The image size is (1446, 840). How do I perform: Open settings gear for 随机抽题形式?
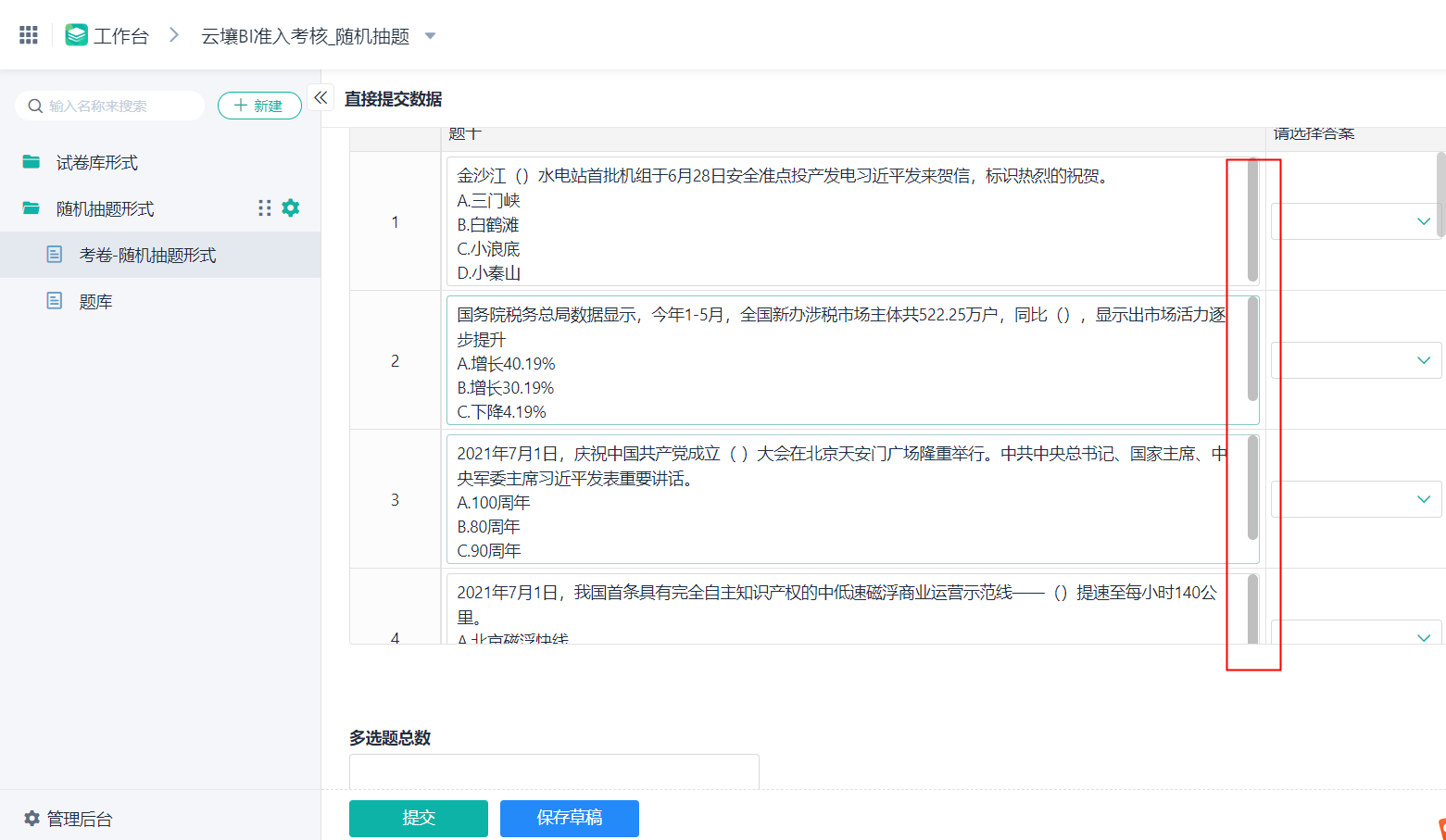pos(291,207)
